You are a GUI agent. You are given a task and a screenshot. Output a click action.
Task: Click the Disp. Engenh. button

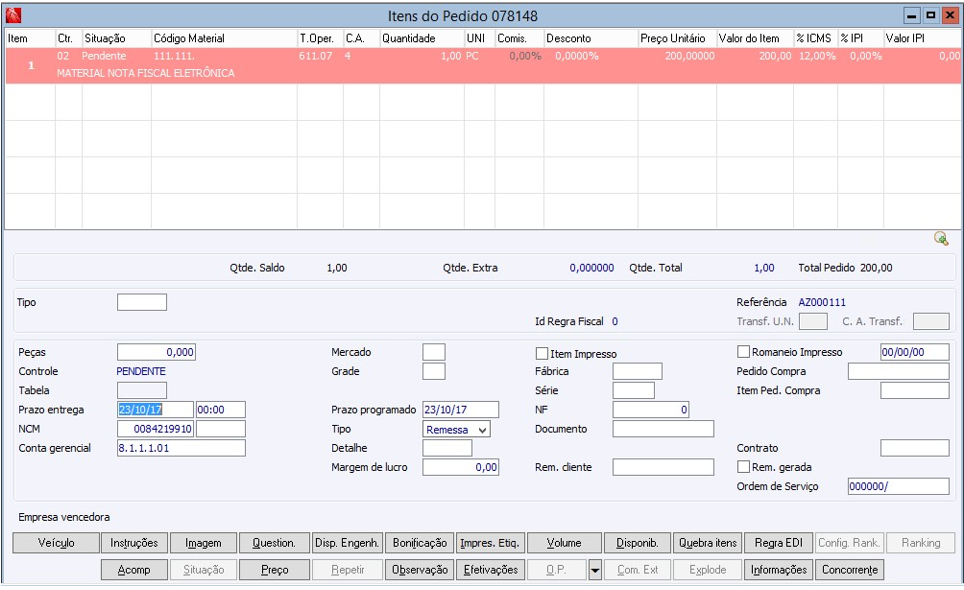pyautogui.click(x=347, y=543)
